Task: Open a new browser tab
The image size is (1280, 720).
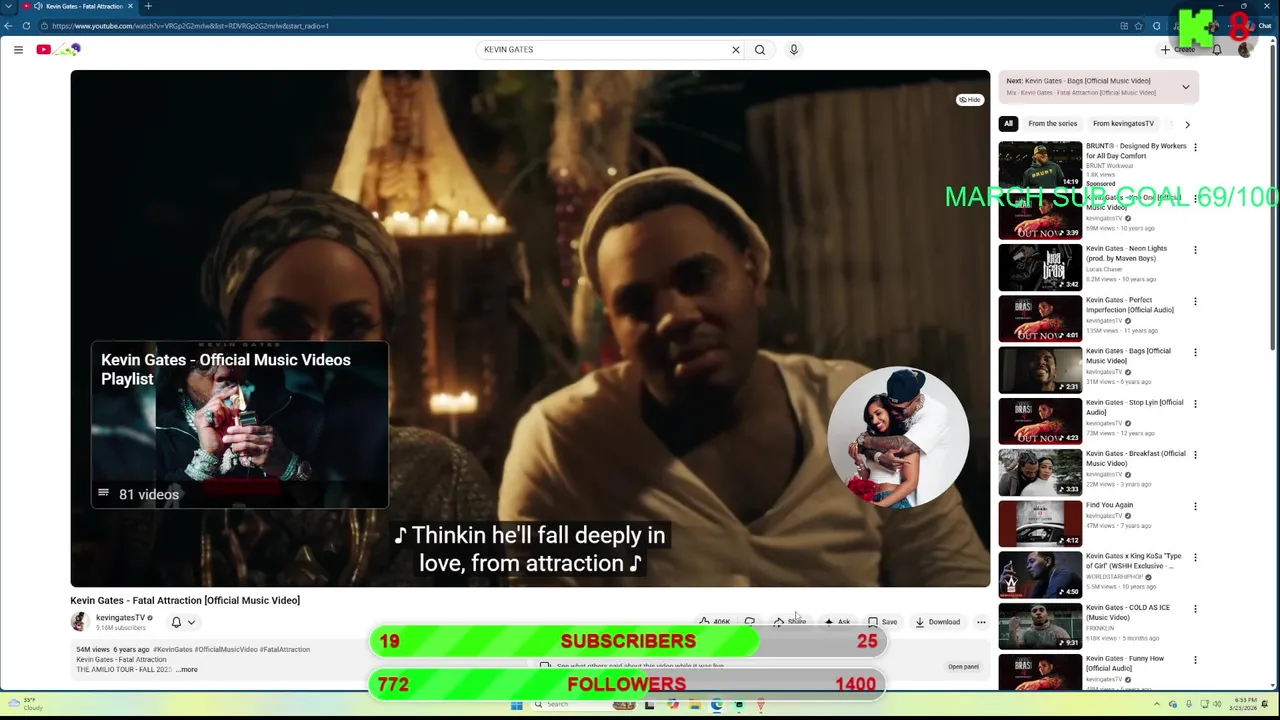Action: tap(148, 6)
